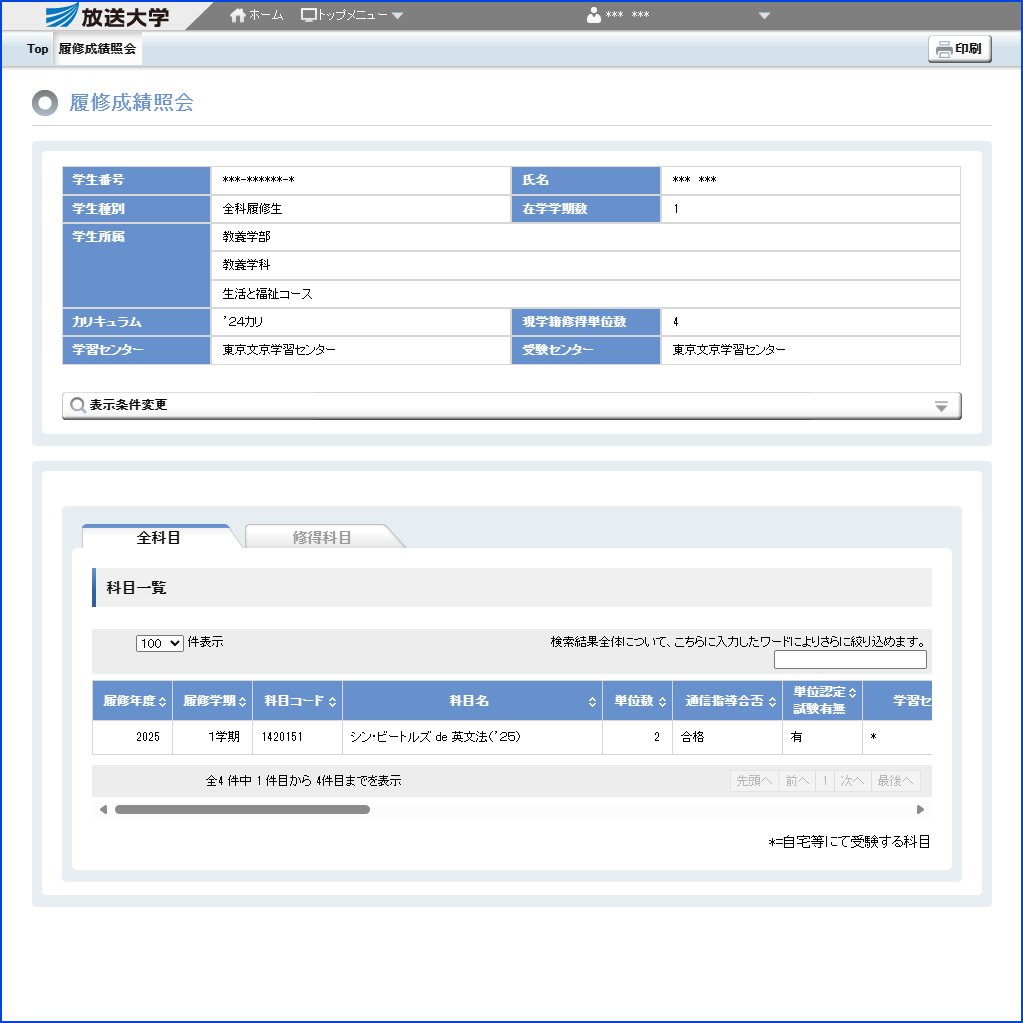Click the 放送大学 logo
This screenshot has width=1023, height=1023.
tap(108, 16)
